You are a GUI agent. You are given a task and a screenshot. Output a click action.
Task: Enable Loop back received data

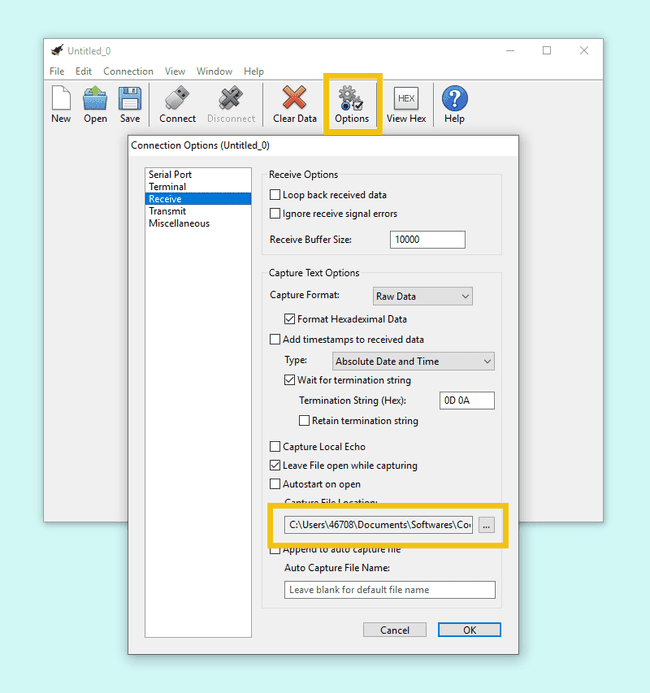(x=276, y=195)
